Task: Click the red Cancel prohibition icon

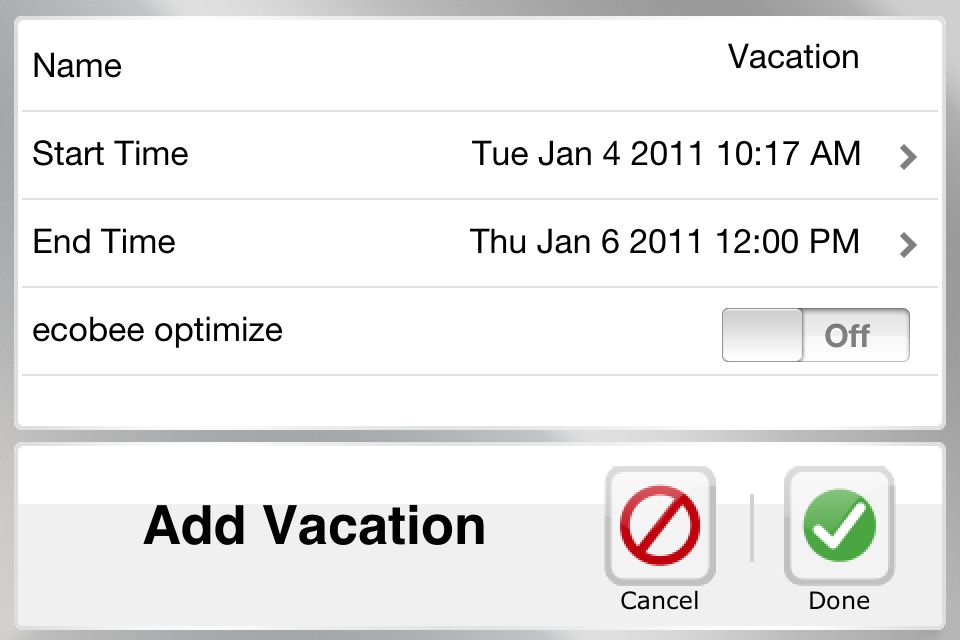Action: 660,525
